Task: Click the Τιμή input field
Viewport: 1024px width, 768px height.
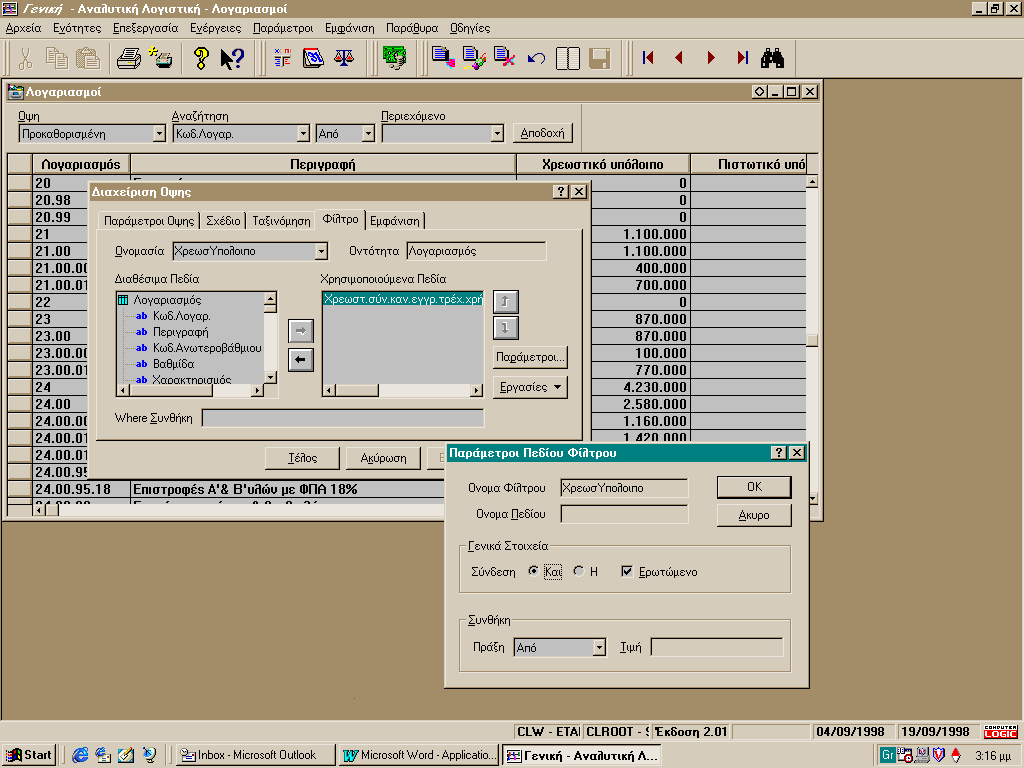Action: pyautogui.click(x=717, y=648)
